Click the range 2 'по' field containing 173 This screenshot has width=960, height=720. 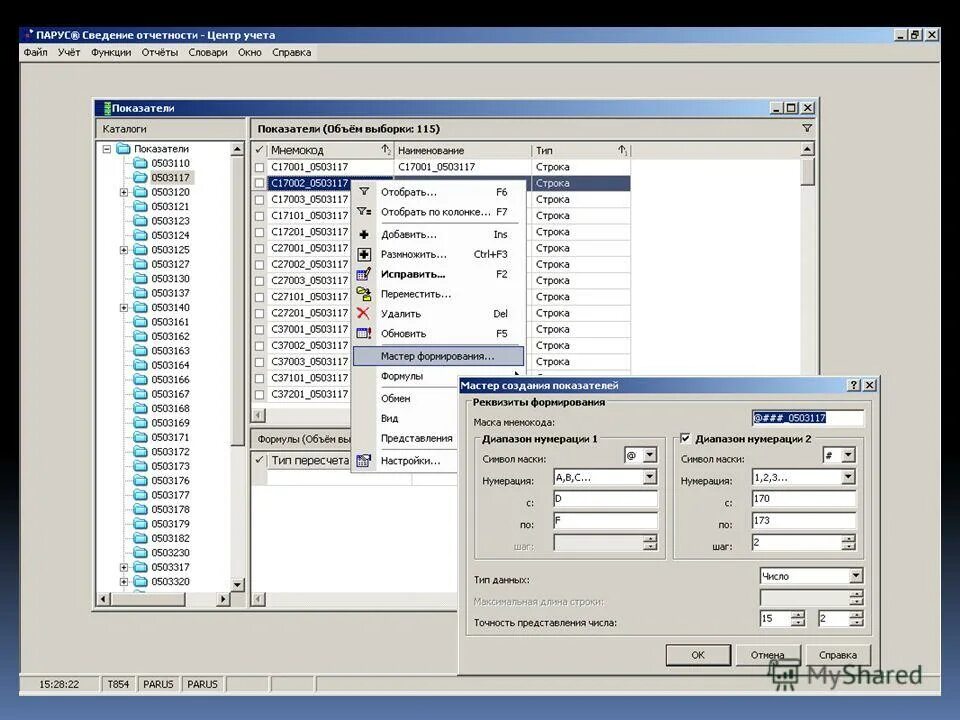coord(803,520)
